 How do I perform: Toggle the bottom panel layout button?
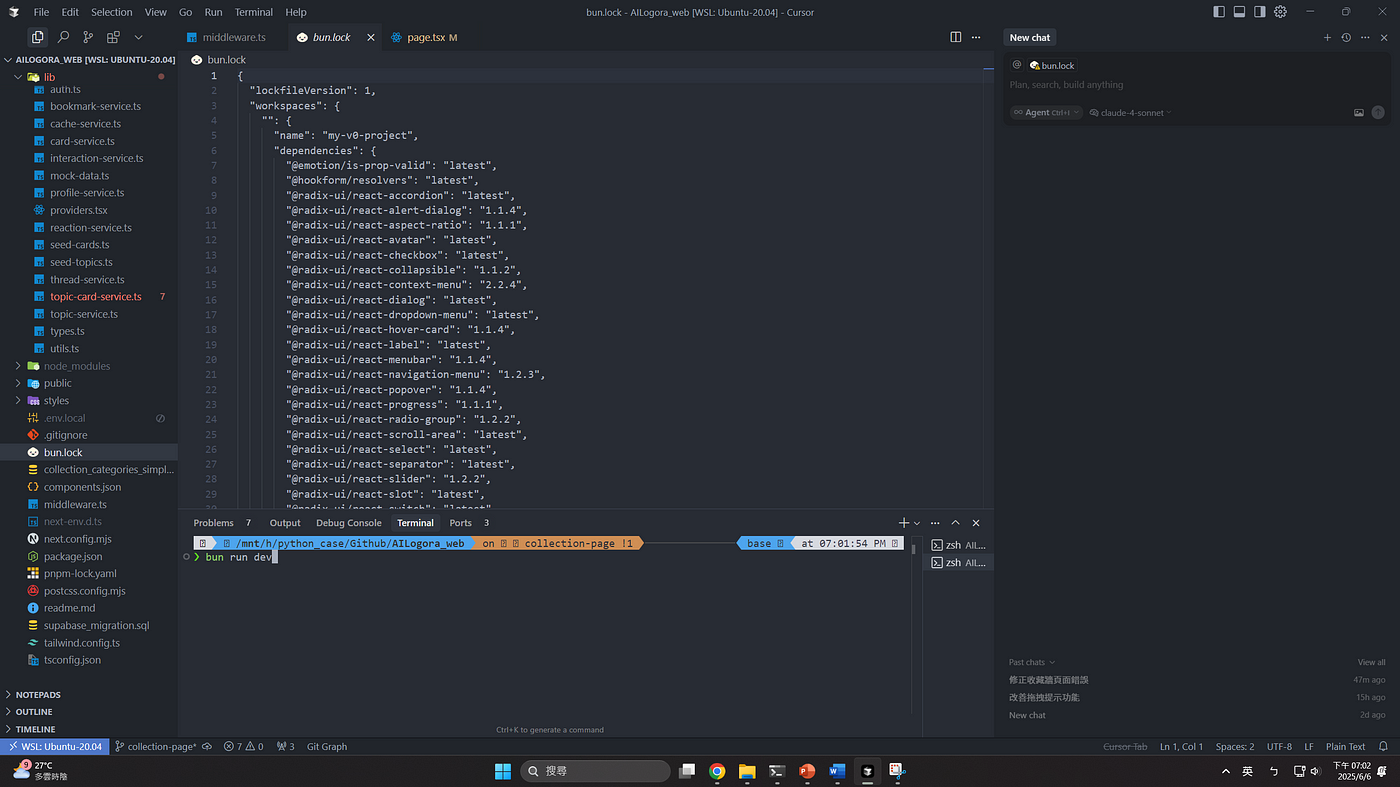coord(1239,12)
